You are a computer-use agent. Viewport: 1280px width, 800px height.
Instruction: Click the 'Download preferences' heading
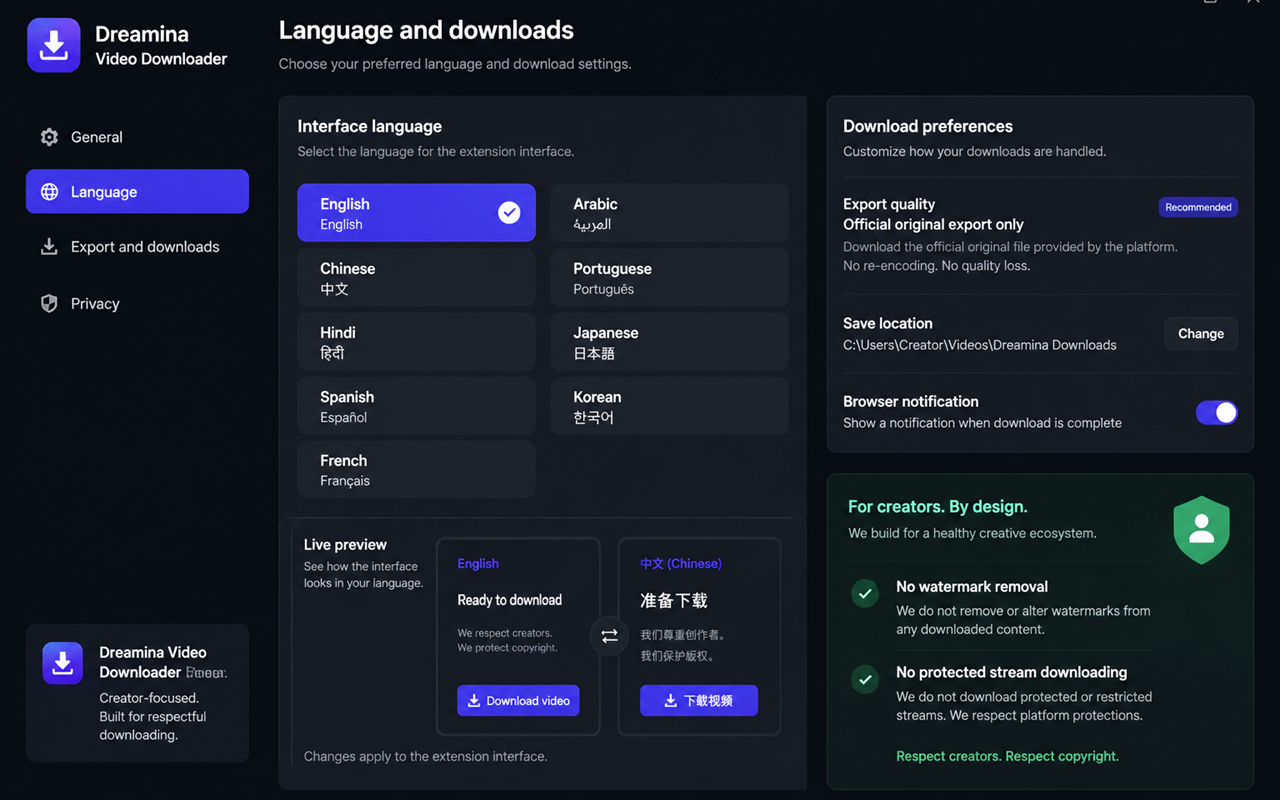pos(928,126)
